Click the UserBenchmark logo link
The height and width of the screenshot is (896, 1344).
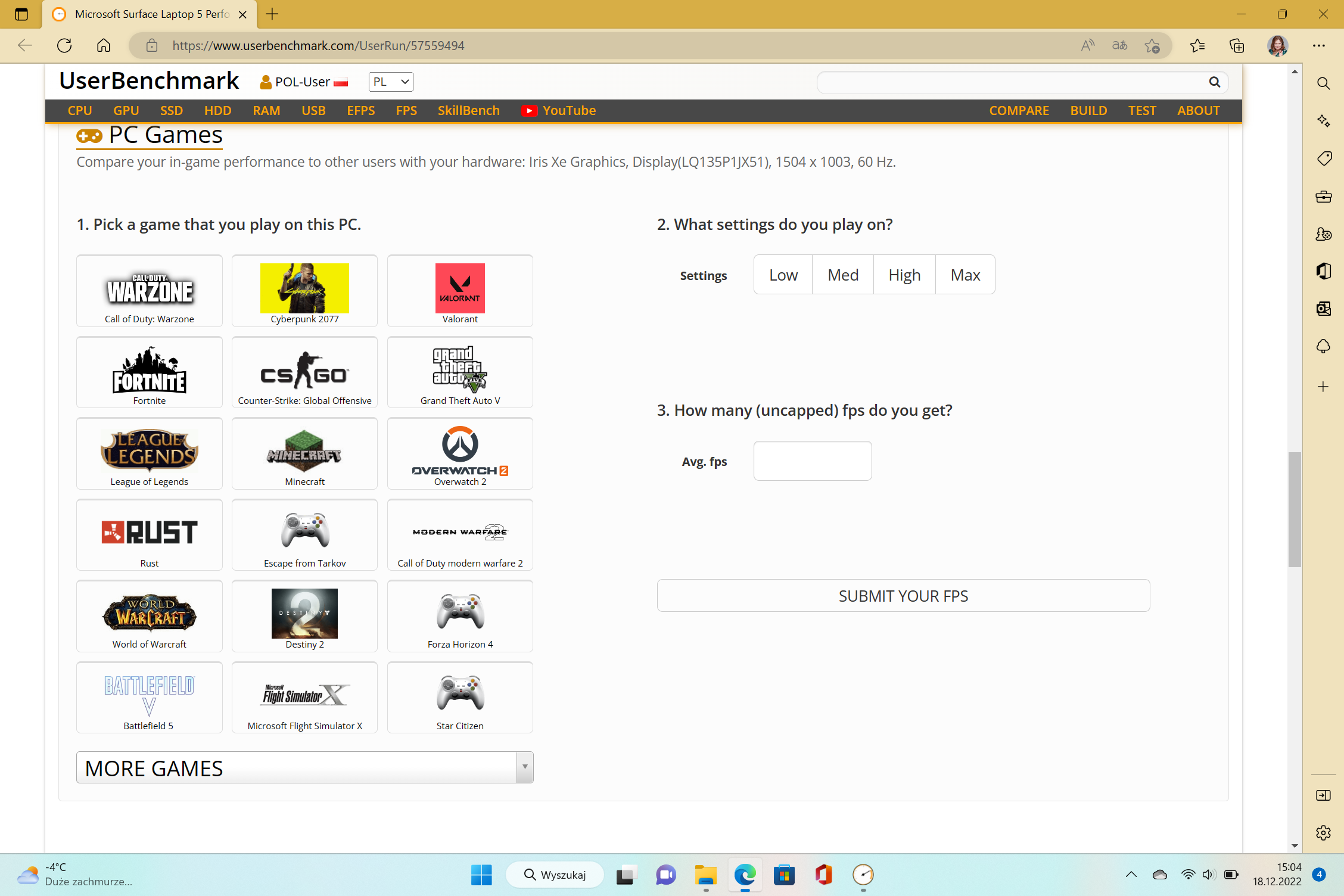point(149,81)
